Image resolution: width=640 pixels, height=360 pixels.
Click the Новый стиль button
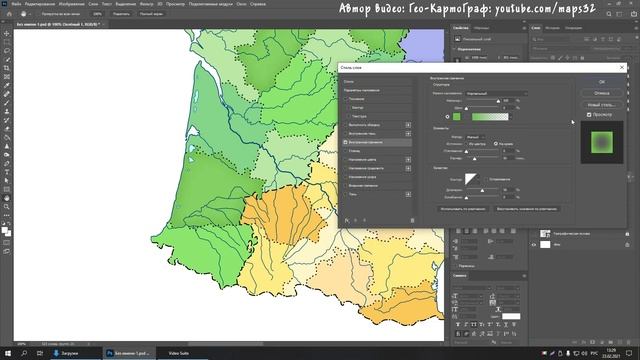(x=602, y=105)
